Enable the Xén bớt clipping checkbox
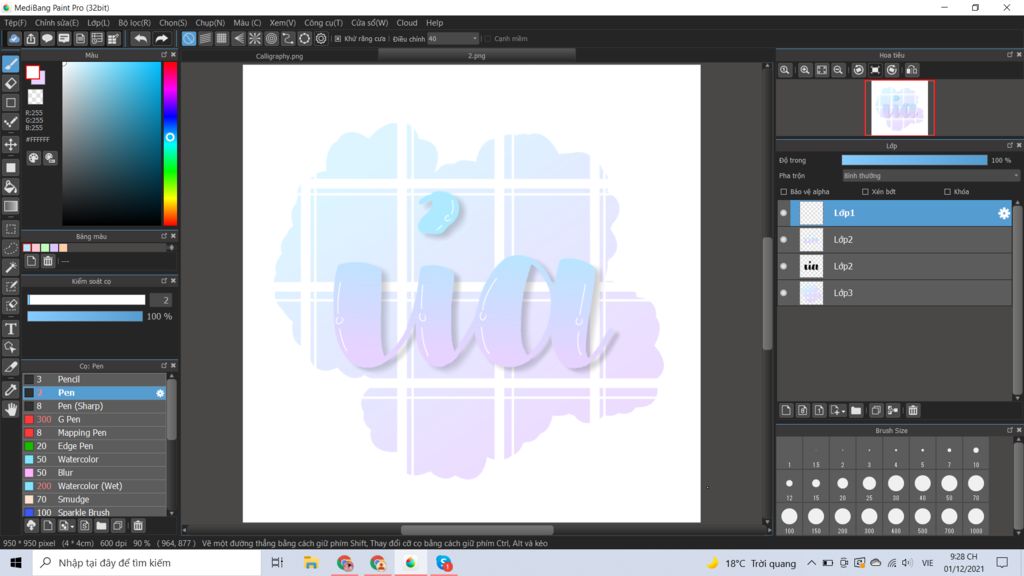Viewport: 1024px width, 576px height. click(865, 192)
